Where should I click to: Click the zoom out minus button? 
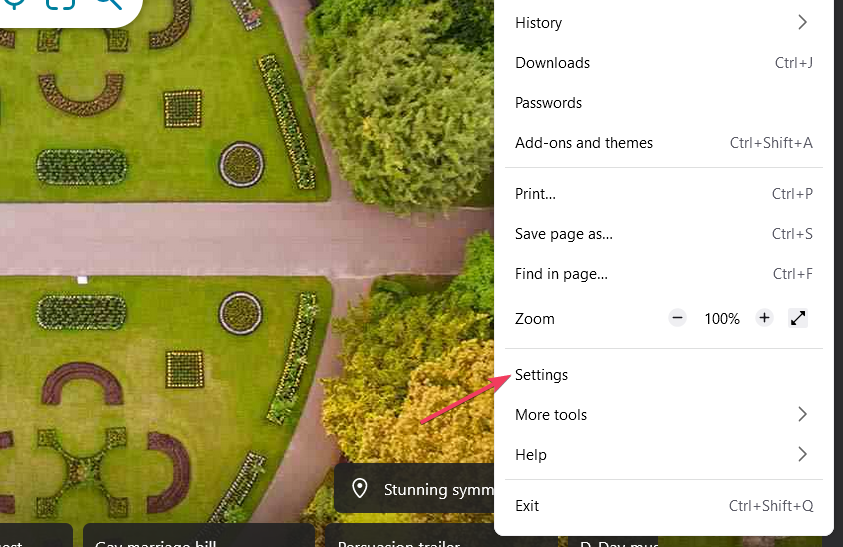click(677, 318)
